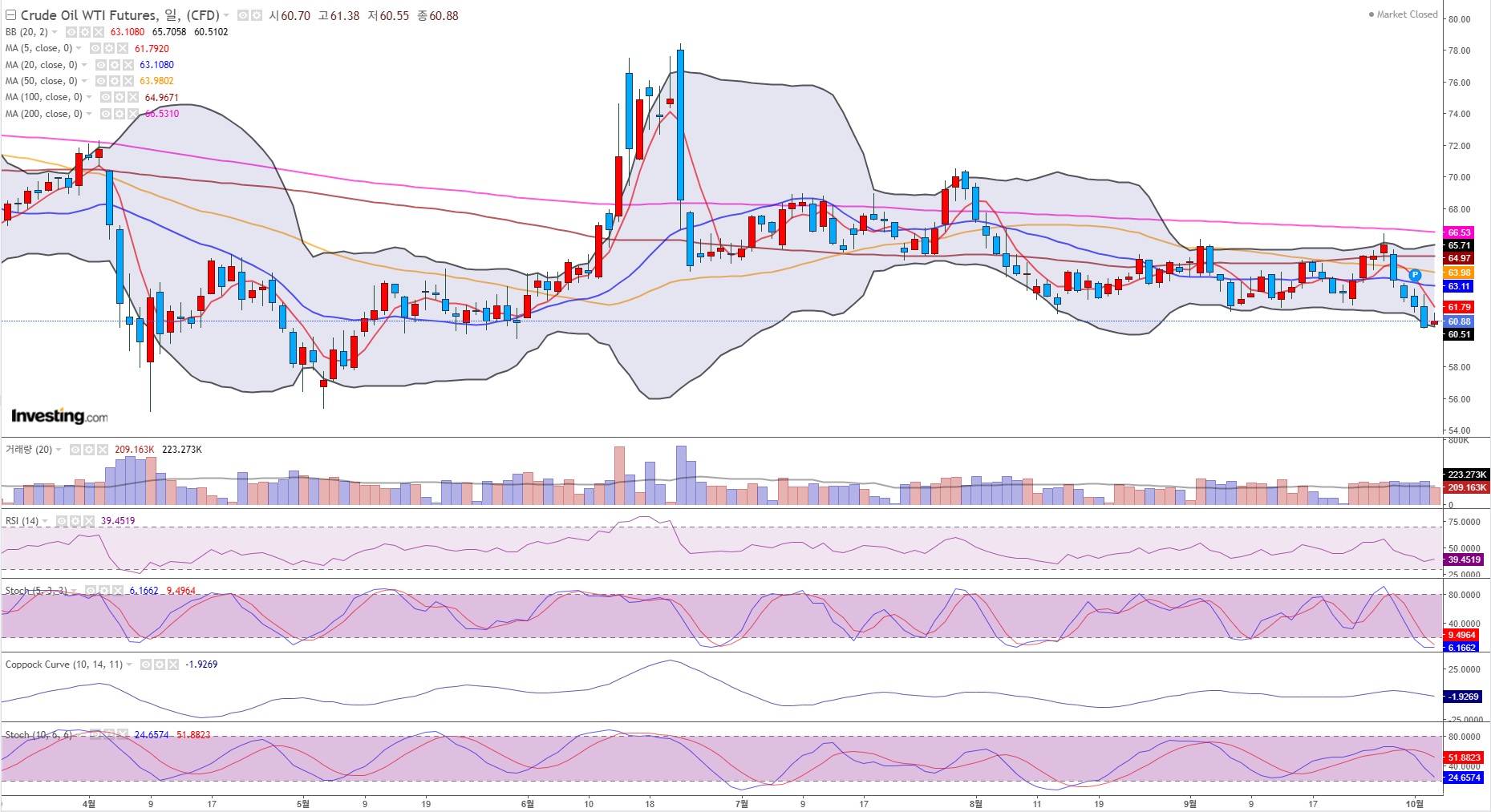Click the 10월 date label on time axis

point(1415,803)
